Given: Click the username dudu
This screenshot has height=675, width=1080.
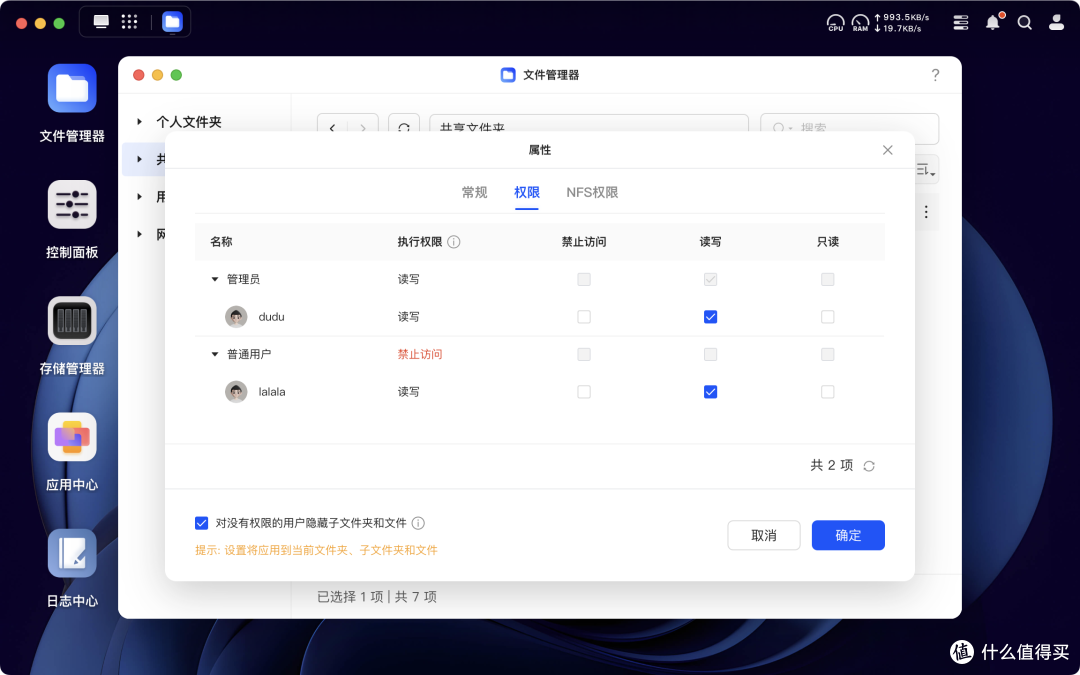Looking at the screenshot, I should point(271,317).
